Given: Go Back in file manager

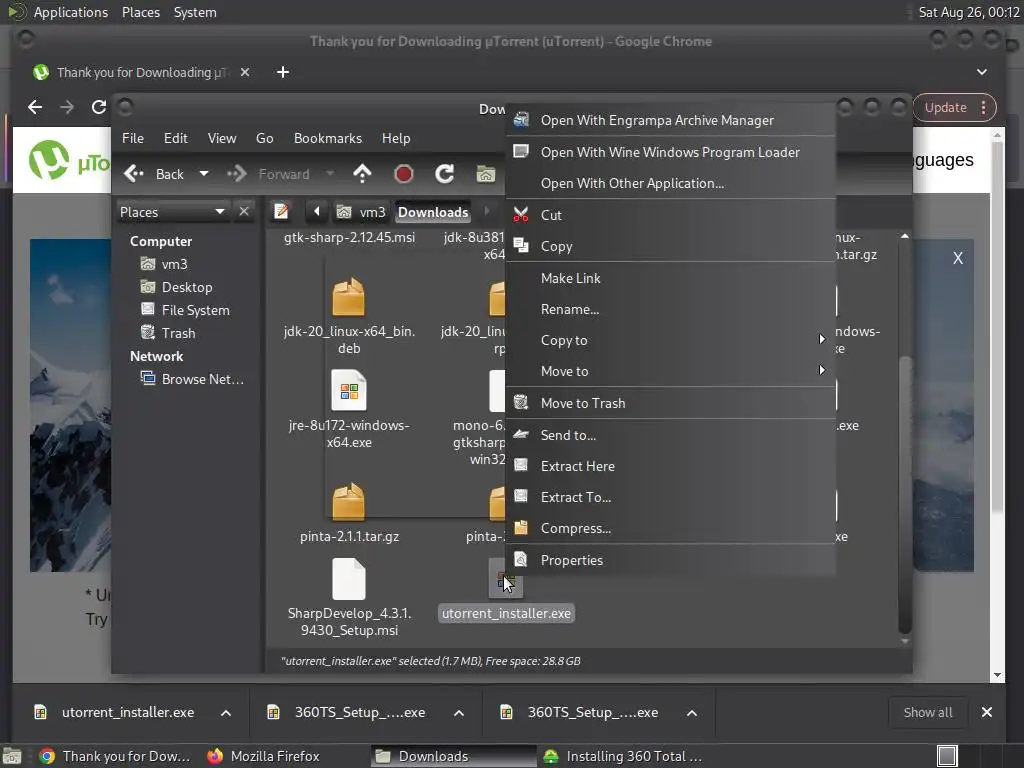Looking at the screenshot, I should point(155,174).
